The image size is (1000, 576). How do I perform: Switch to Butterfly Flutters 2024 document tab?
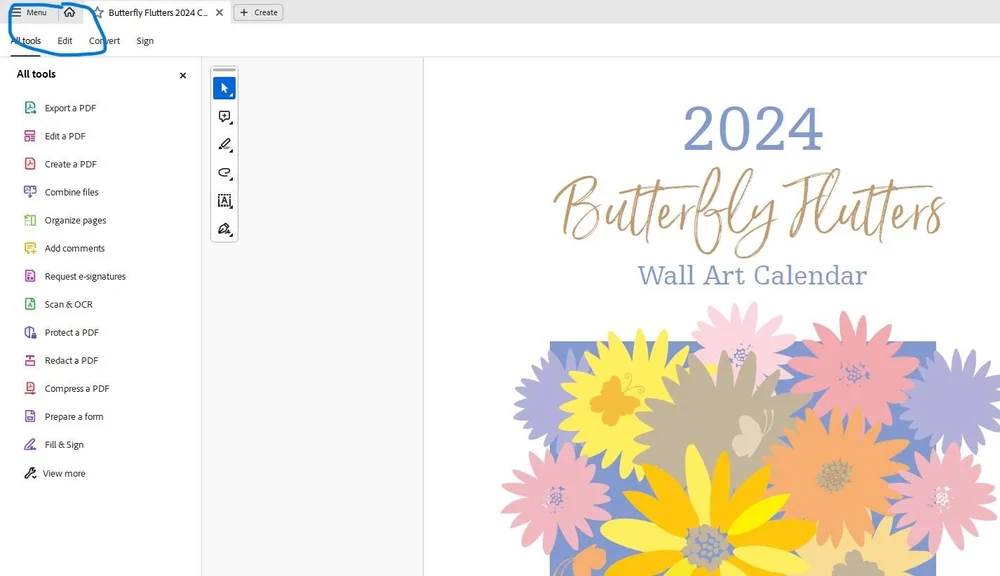(158, 12)
